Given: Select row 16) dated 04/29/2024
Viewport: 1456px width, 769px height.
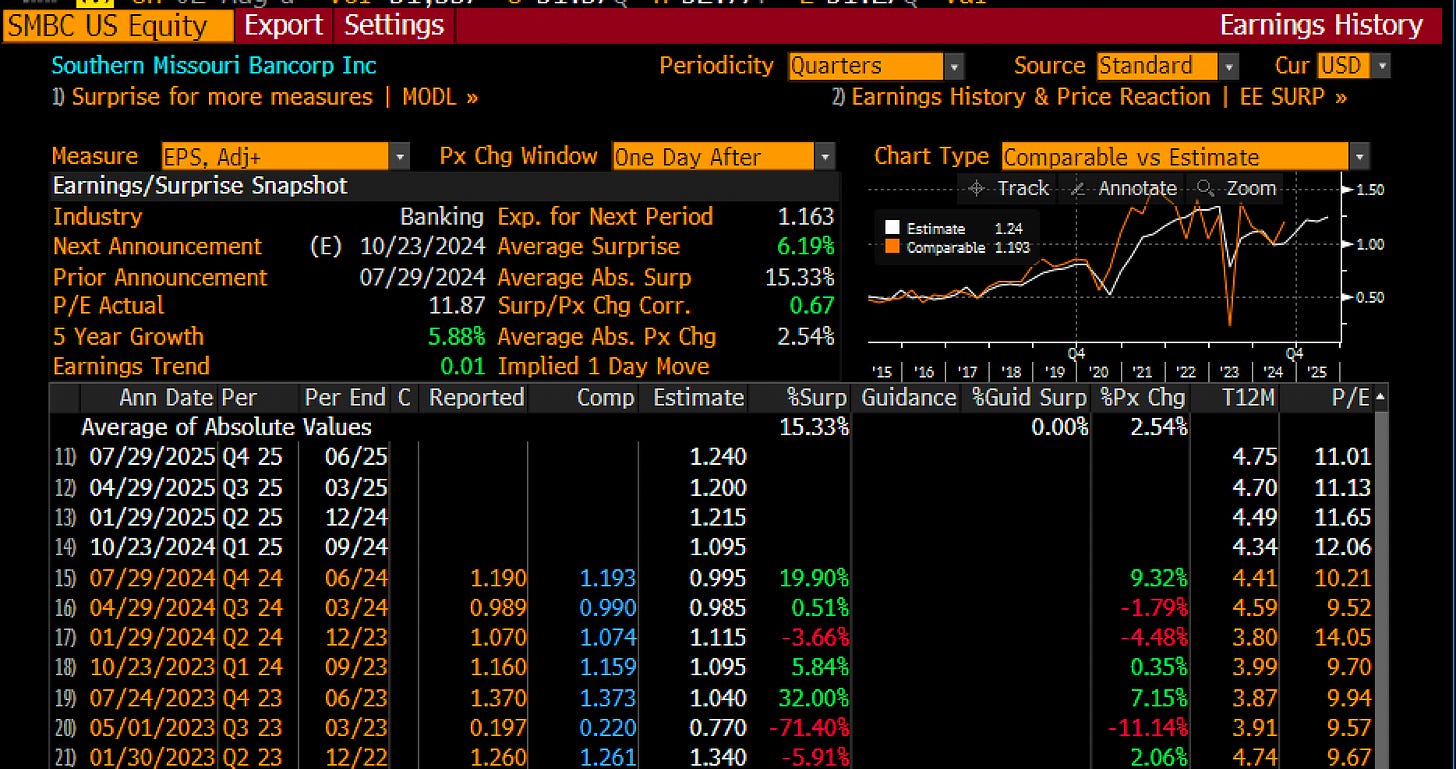Looking at the screenshot, I should point(712,607).
